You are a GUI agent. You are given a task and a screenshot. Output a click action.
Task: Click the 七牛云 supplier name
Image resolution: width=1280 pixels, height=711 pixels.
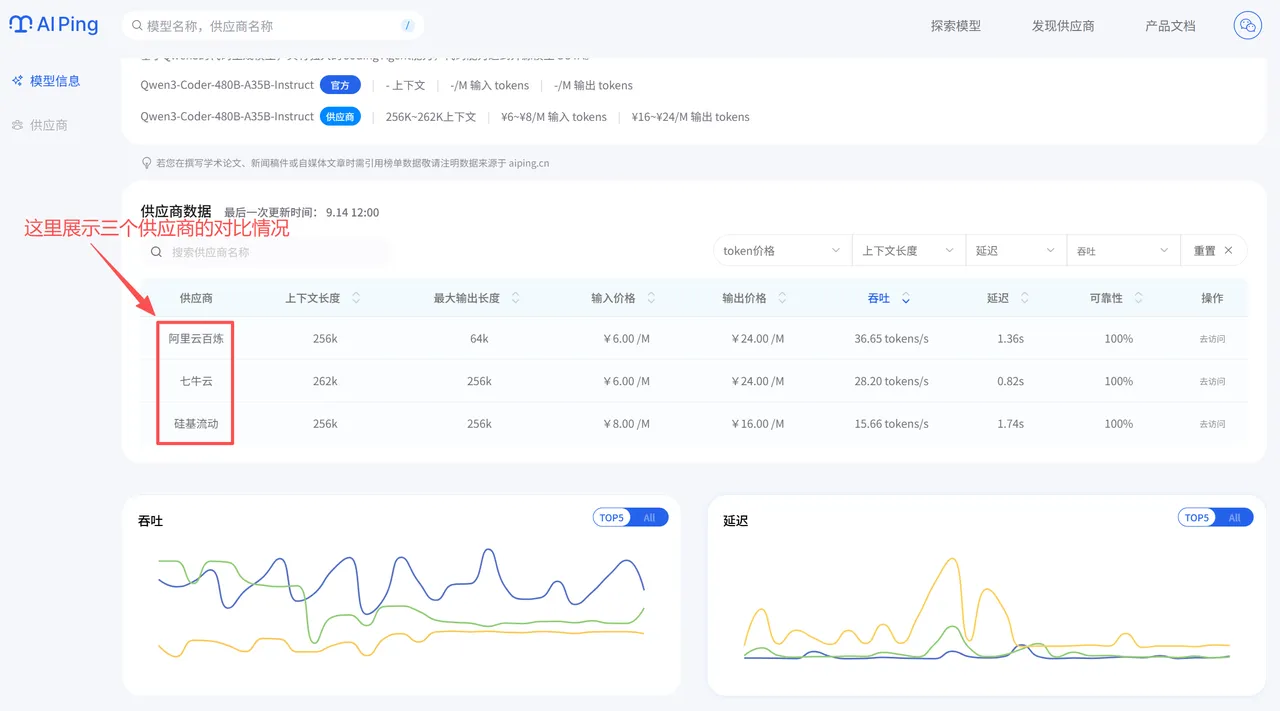point(196,381)
